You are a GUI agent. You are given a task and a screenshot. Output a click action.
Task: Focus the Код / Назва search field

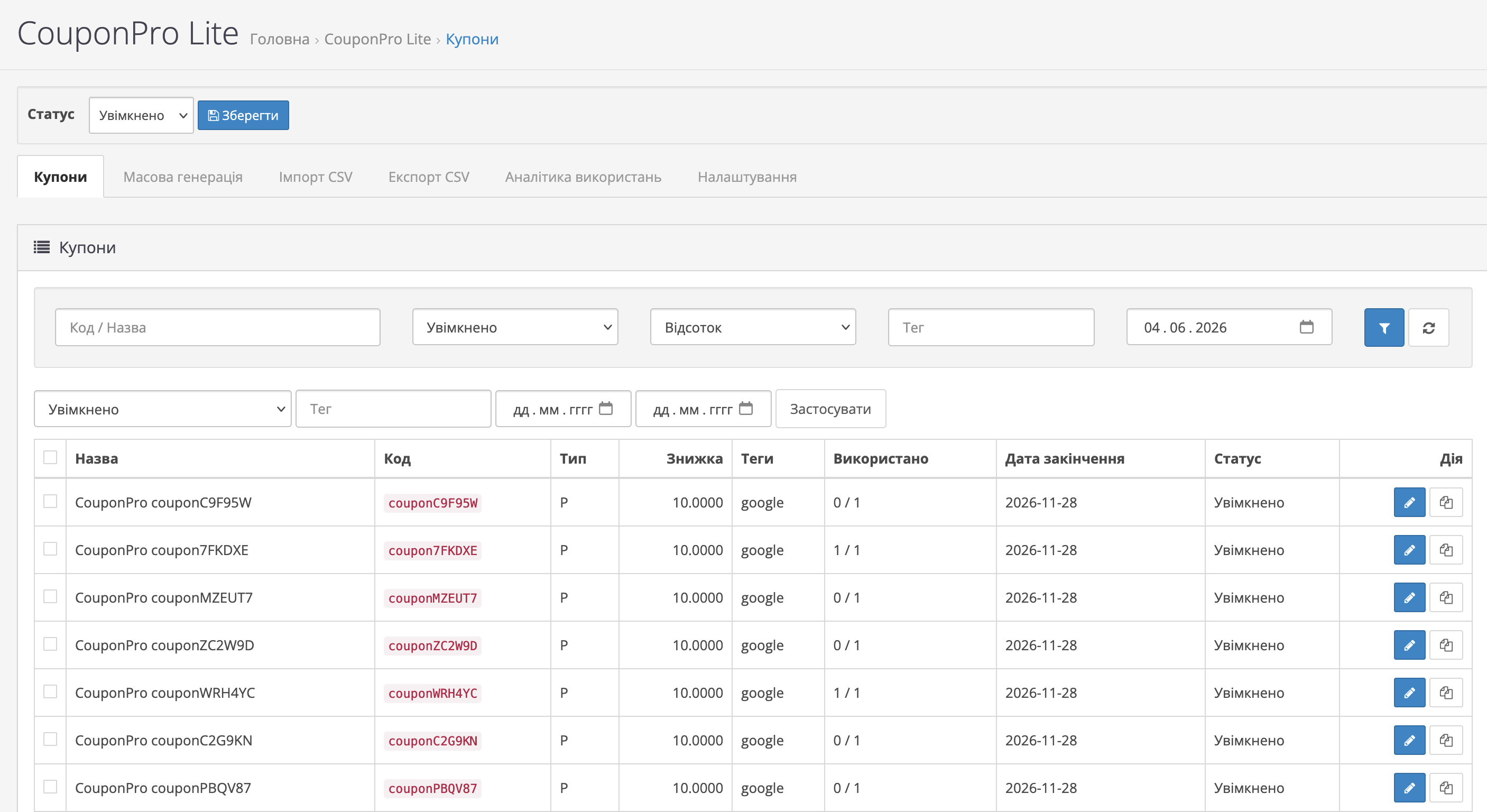(218, 327)
